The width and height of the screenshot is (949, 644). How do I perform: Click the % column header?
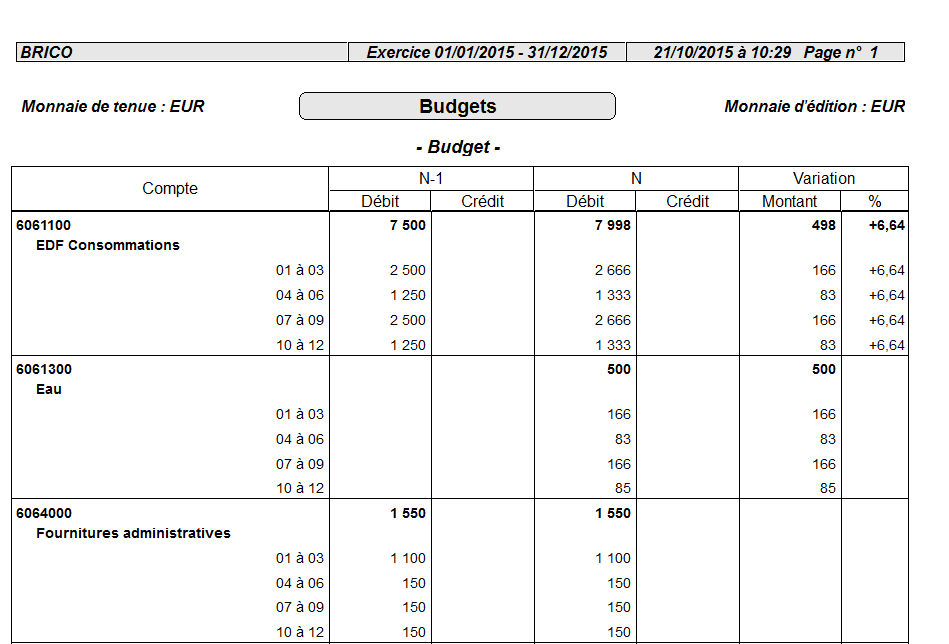click(x=874, y=201)
